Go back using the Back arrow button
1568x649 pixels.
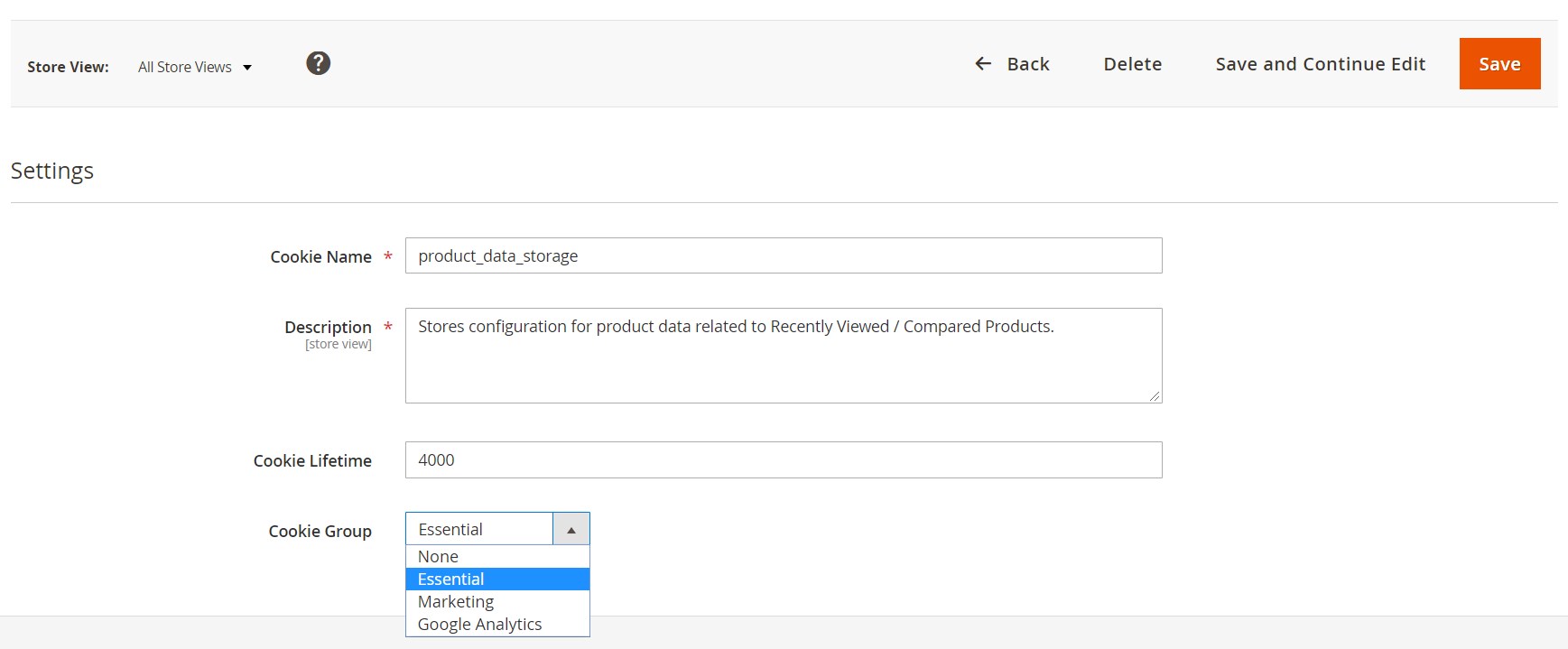pyautogui.click(x=1012, y=64)
